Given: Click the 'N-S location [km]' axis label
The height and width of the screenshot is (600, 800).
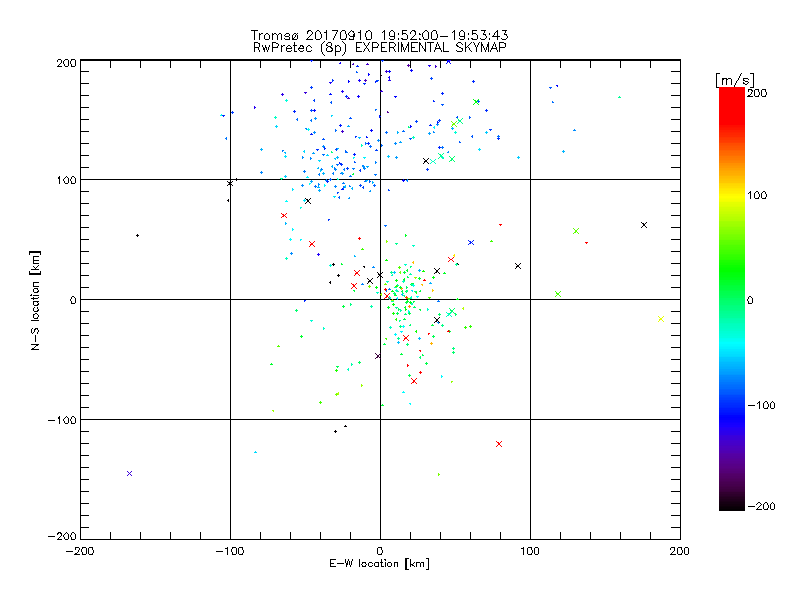Looking at the screenshot, I should (35, 300).
